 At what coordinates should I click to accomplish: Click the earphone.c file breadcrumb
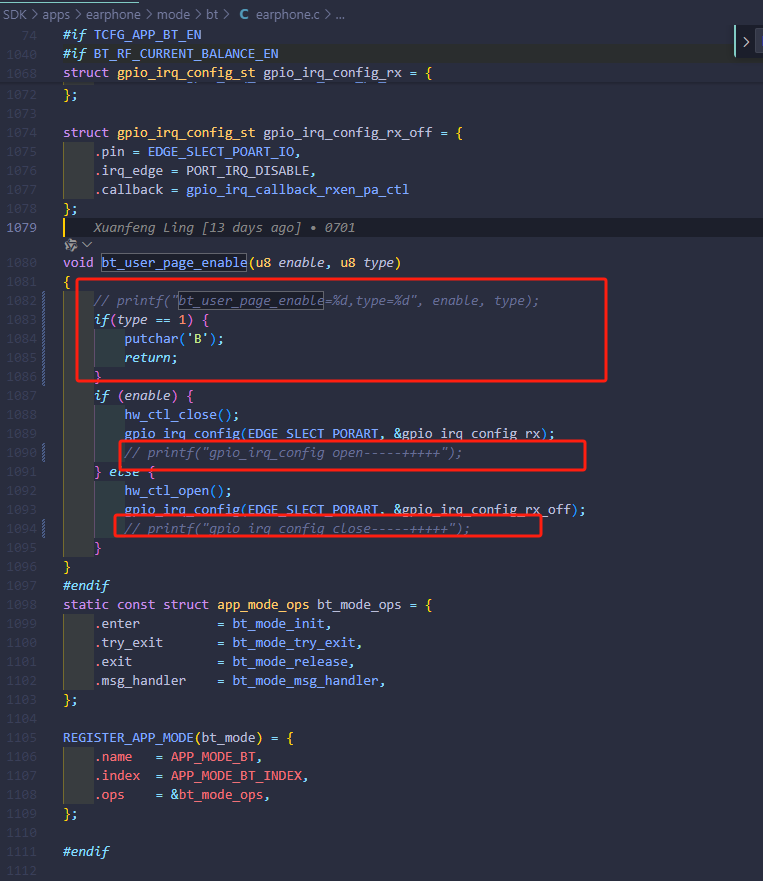pyautogui.click(x=288, y=15)
